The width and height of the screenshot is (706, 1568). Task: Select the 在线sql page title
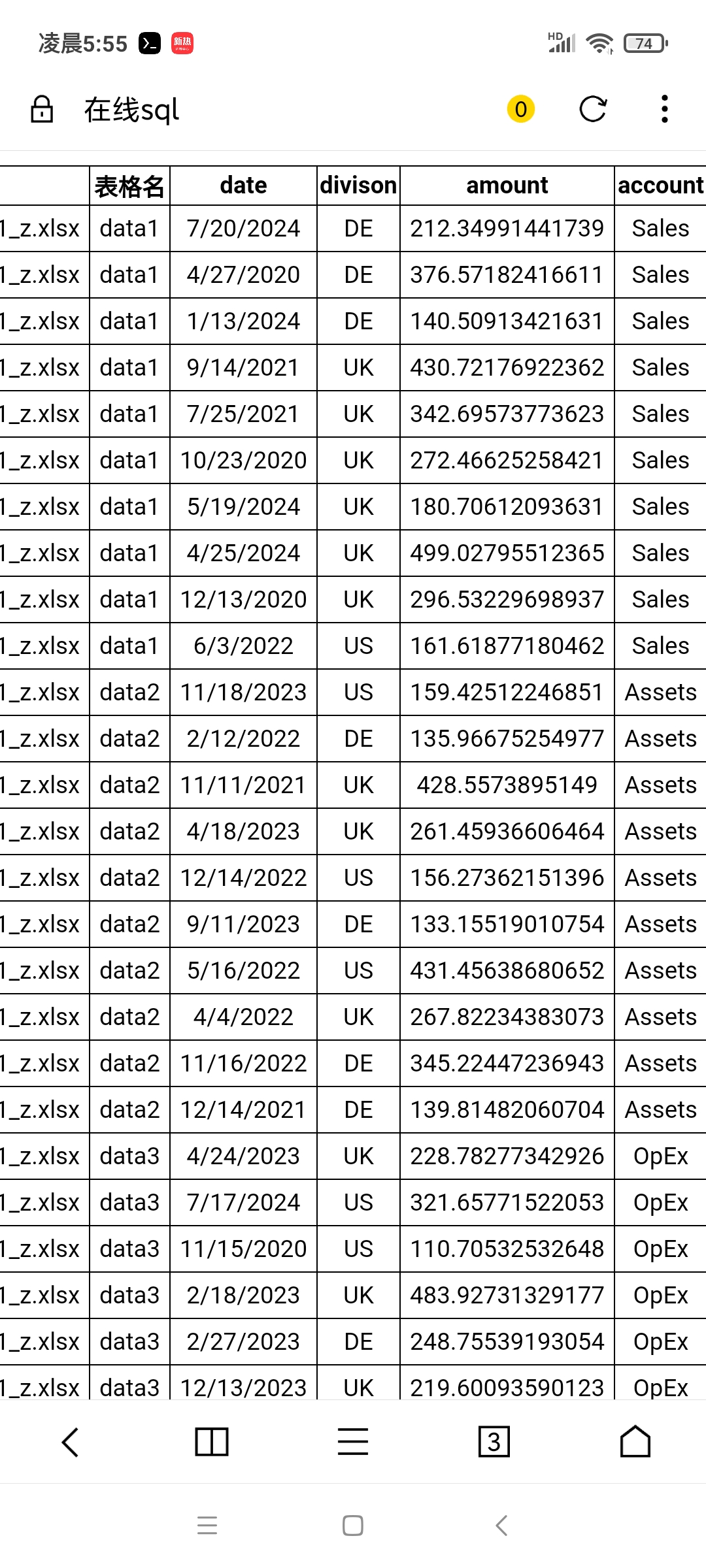131,110
